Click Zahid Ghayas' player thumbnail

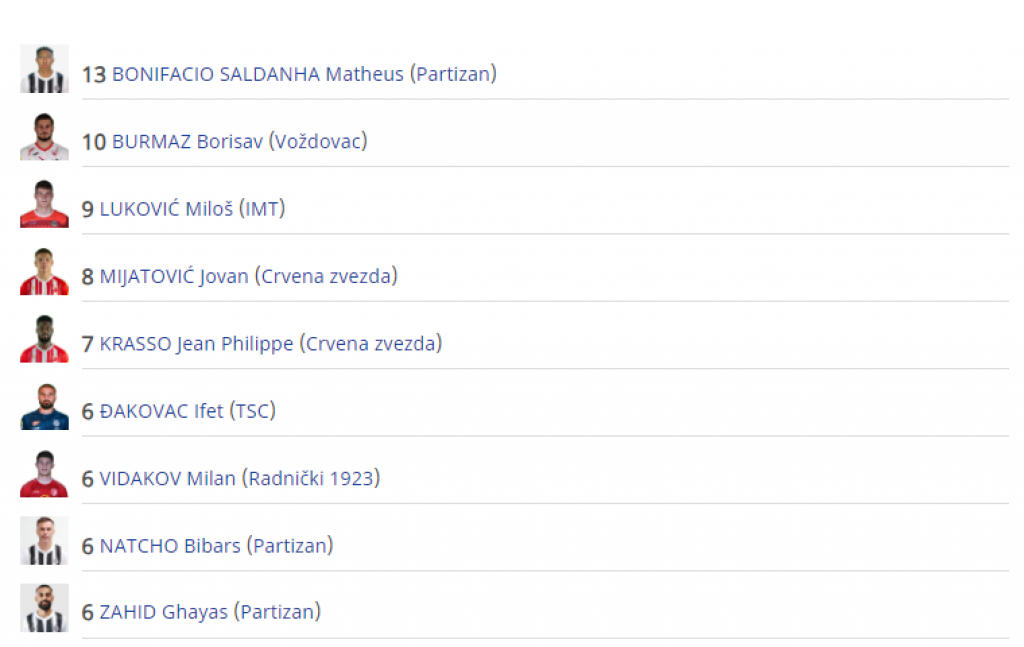point(44,608)
